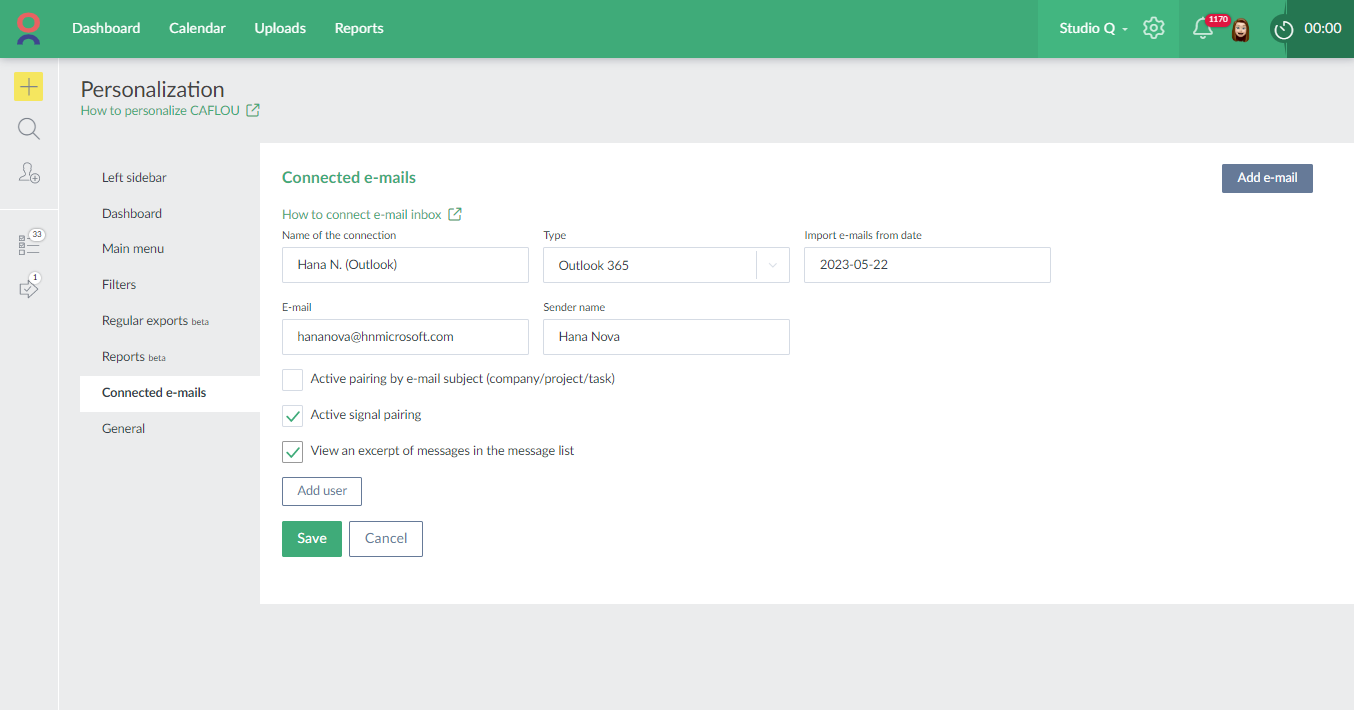Click the CAFLOU logo icon
Image resolution: width=1354 pixels, height=710 pixels.
(x=29, y=28)
